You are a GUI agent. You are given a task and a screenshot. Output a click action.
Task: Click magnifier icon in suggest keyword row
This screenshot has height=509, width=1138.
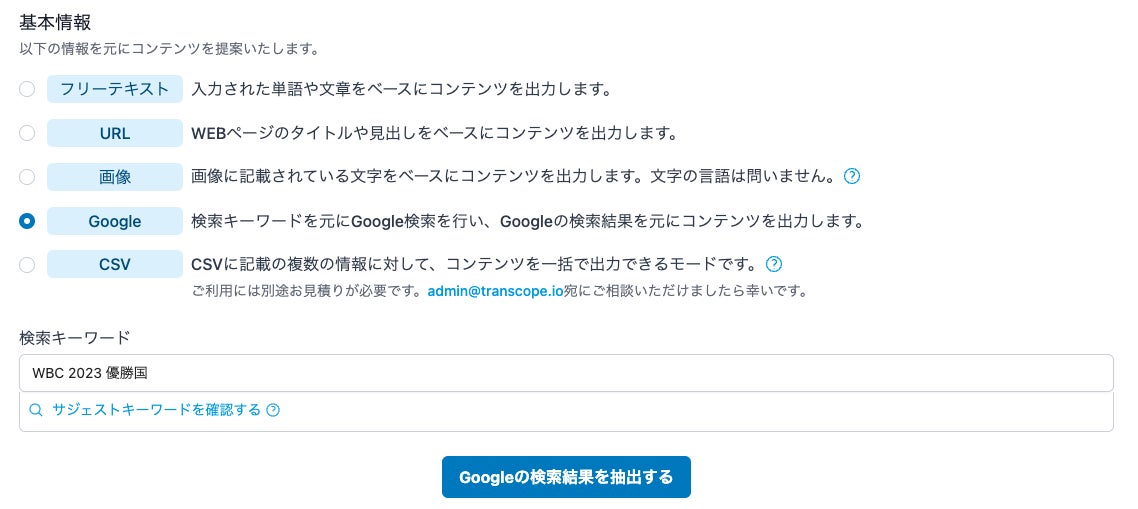[x=36, y=410]
